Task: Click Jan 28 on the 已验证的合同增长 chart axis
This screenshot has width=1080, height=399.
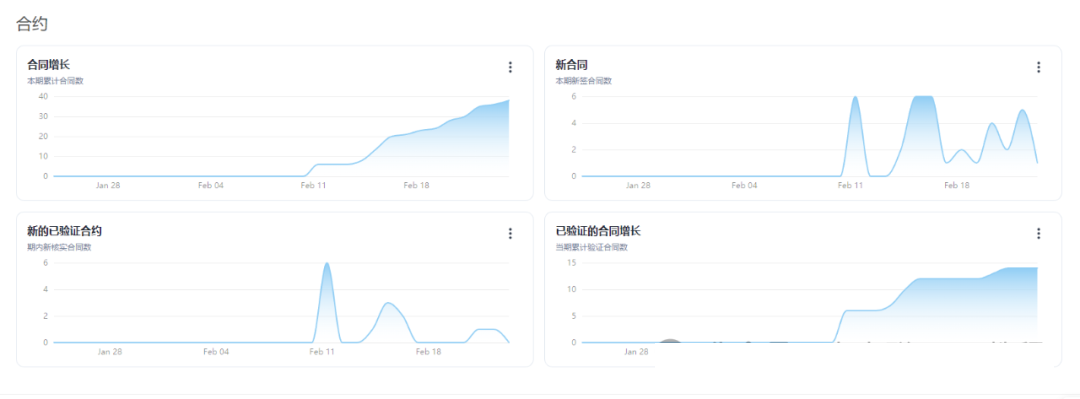Action: [x=636, y=351]
